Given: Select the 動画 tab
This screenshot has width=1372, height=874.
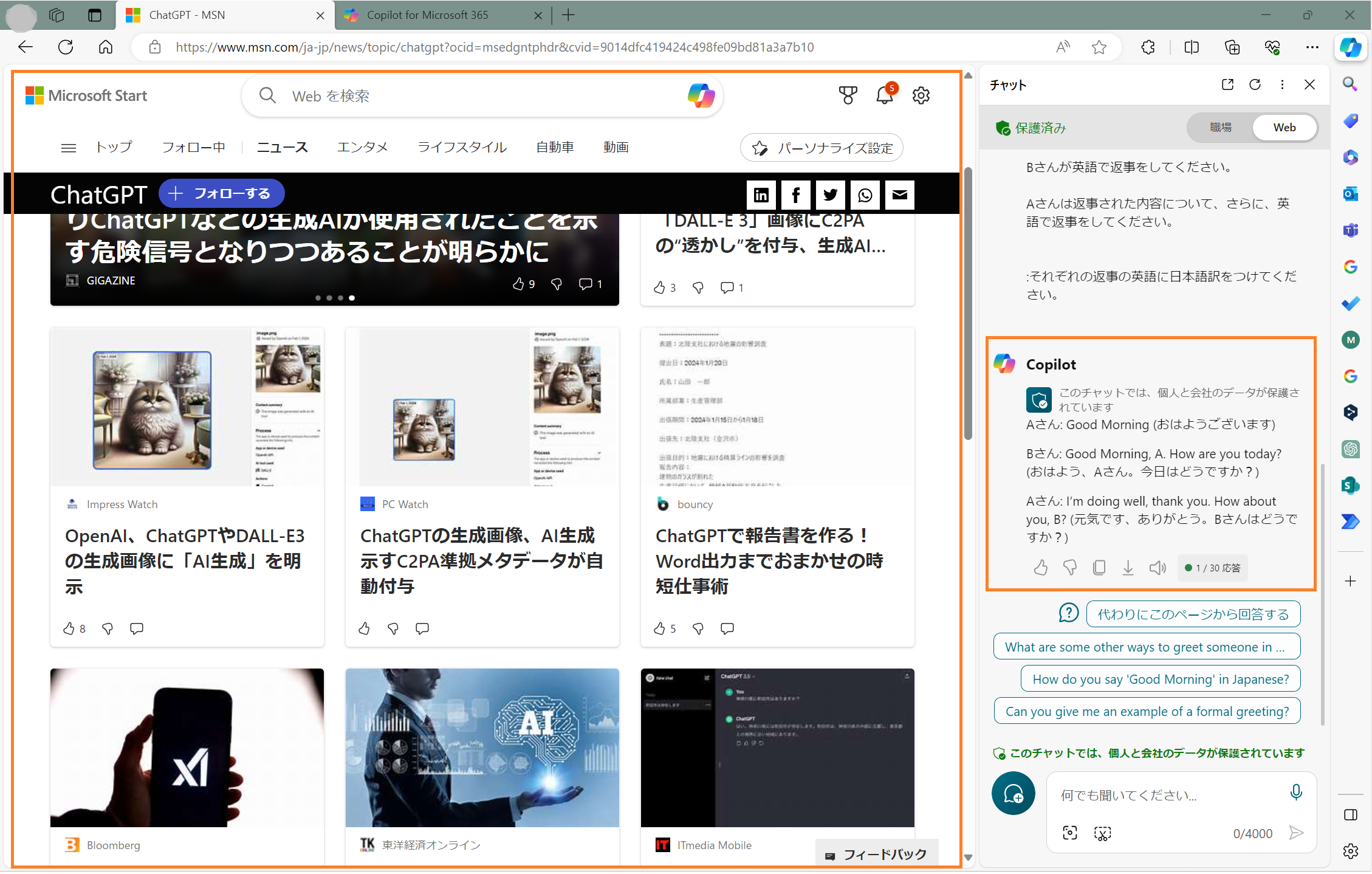Looking at the screenshot, I should coord(616,148).
